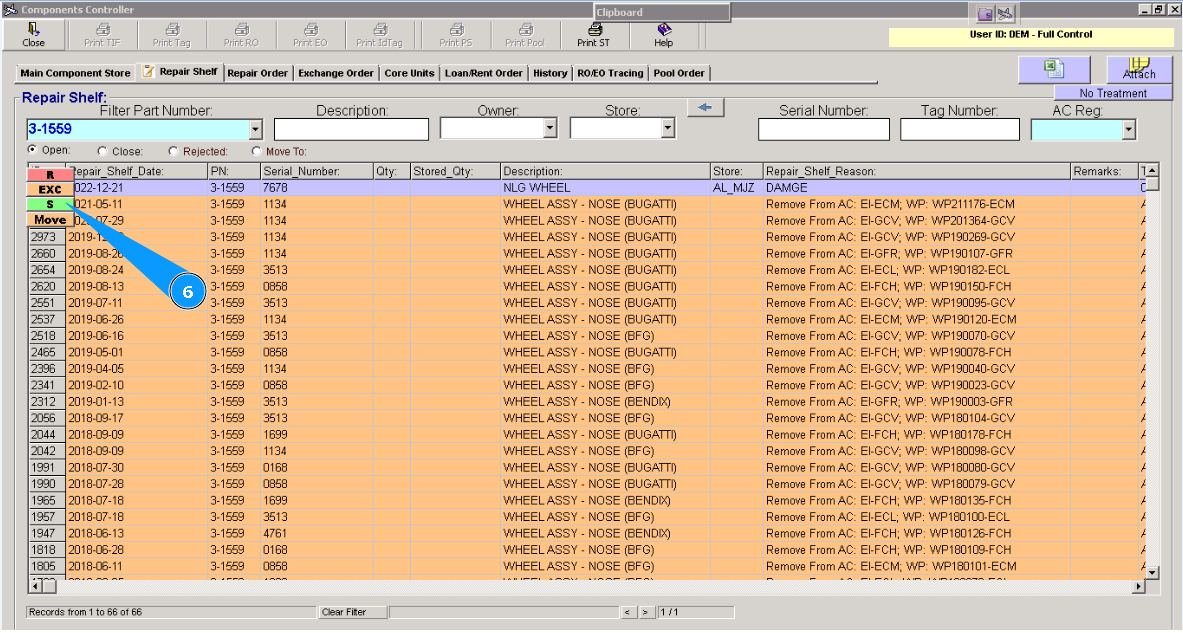Screen dimensions: 1183x633
Task: Switch to RO/EO Tracing tab
Action: [610, 73]
